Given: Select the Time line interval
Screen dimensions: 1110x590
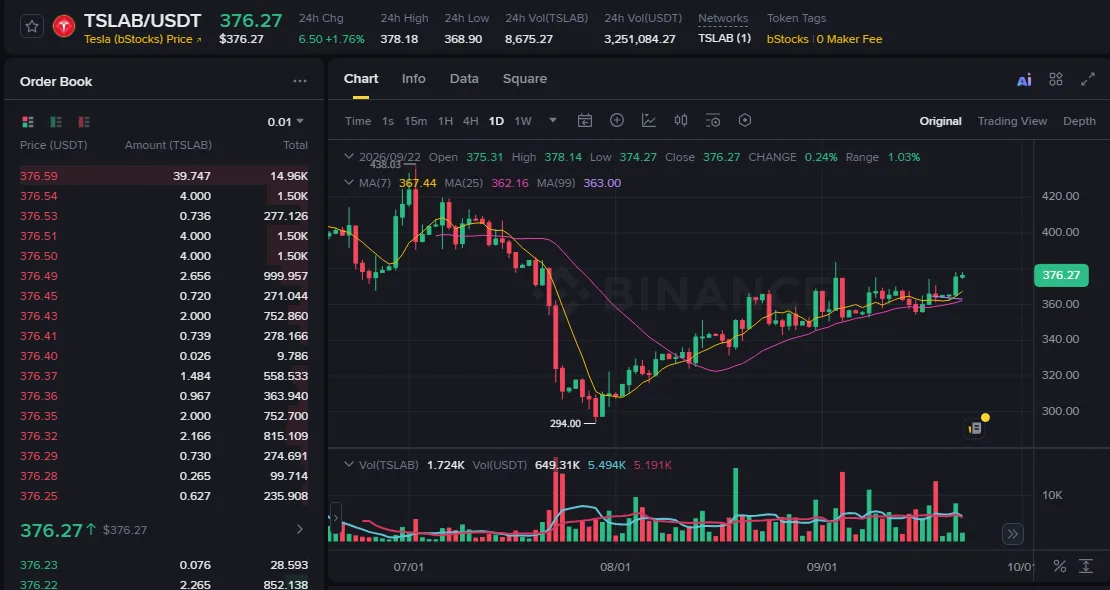Looking at the screenshot, I should point(357,121).
